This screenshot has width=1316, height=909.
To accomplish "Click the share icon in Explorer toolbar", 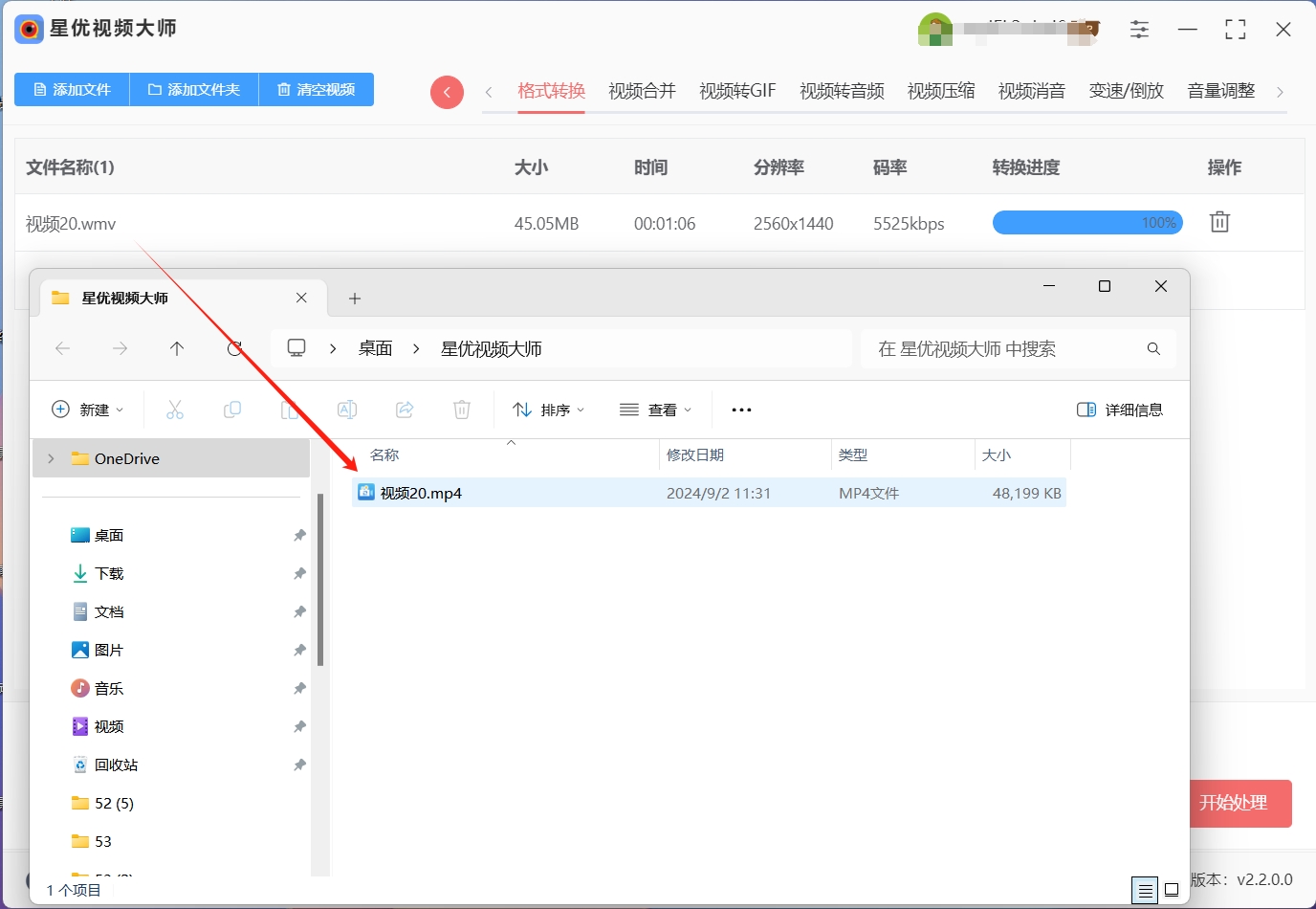I will coord(405,410).
